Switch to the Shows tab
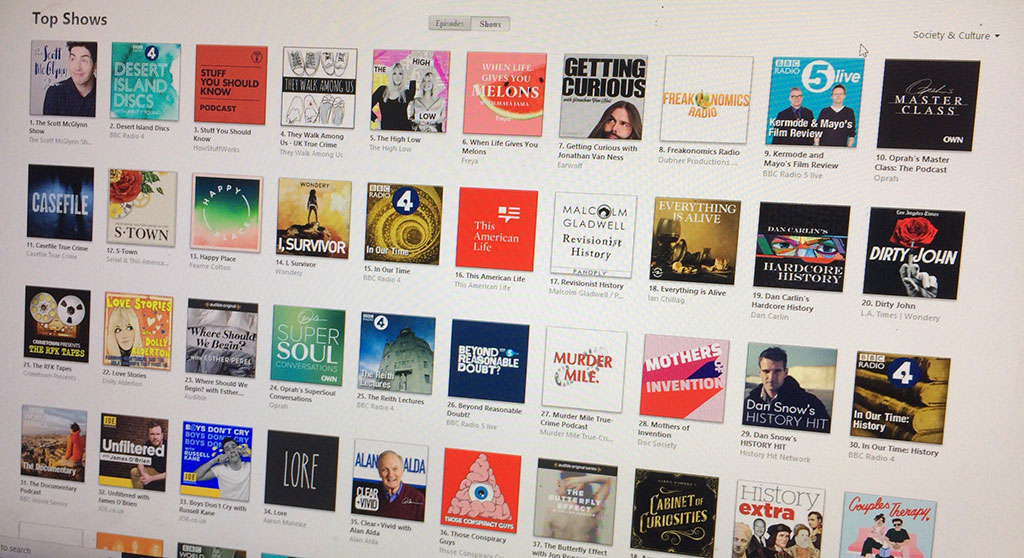The height and width of the screenshot is (558, 1024). pyautogui.click(x=490, y=24)
